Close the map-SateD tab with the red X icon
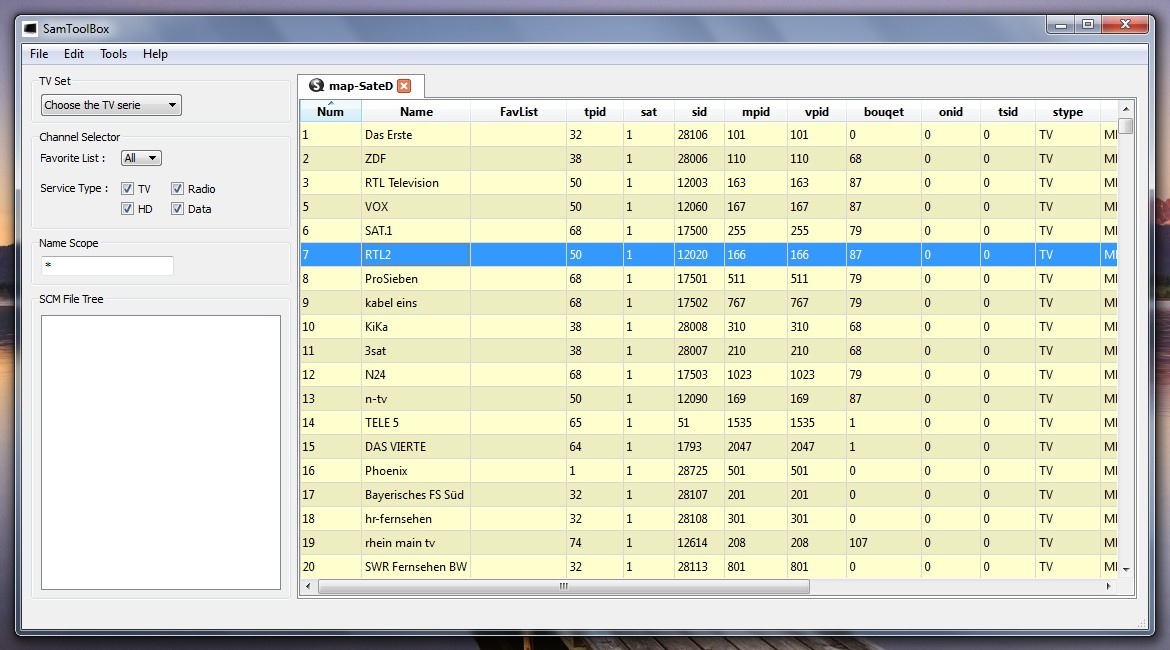The image size is (1170, 650). [404, 86]
